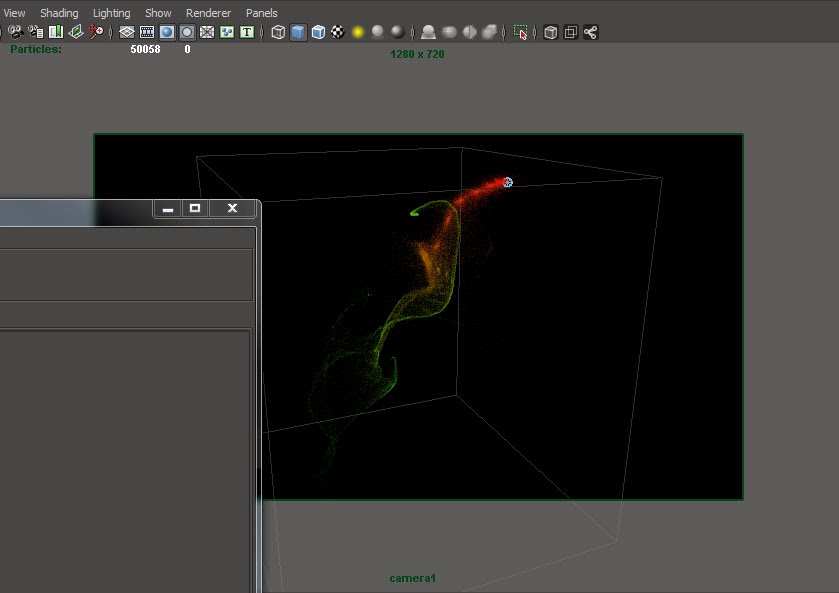
Task: Toggle the Resolution Gate button
Action: [167, 32]
